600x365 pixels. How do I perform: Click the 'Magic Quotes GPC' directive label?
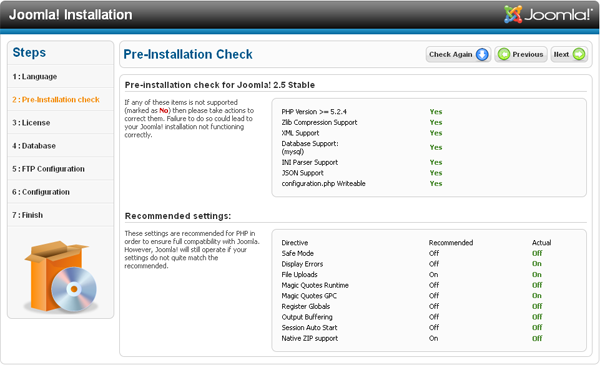tap(309, 296)
